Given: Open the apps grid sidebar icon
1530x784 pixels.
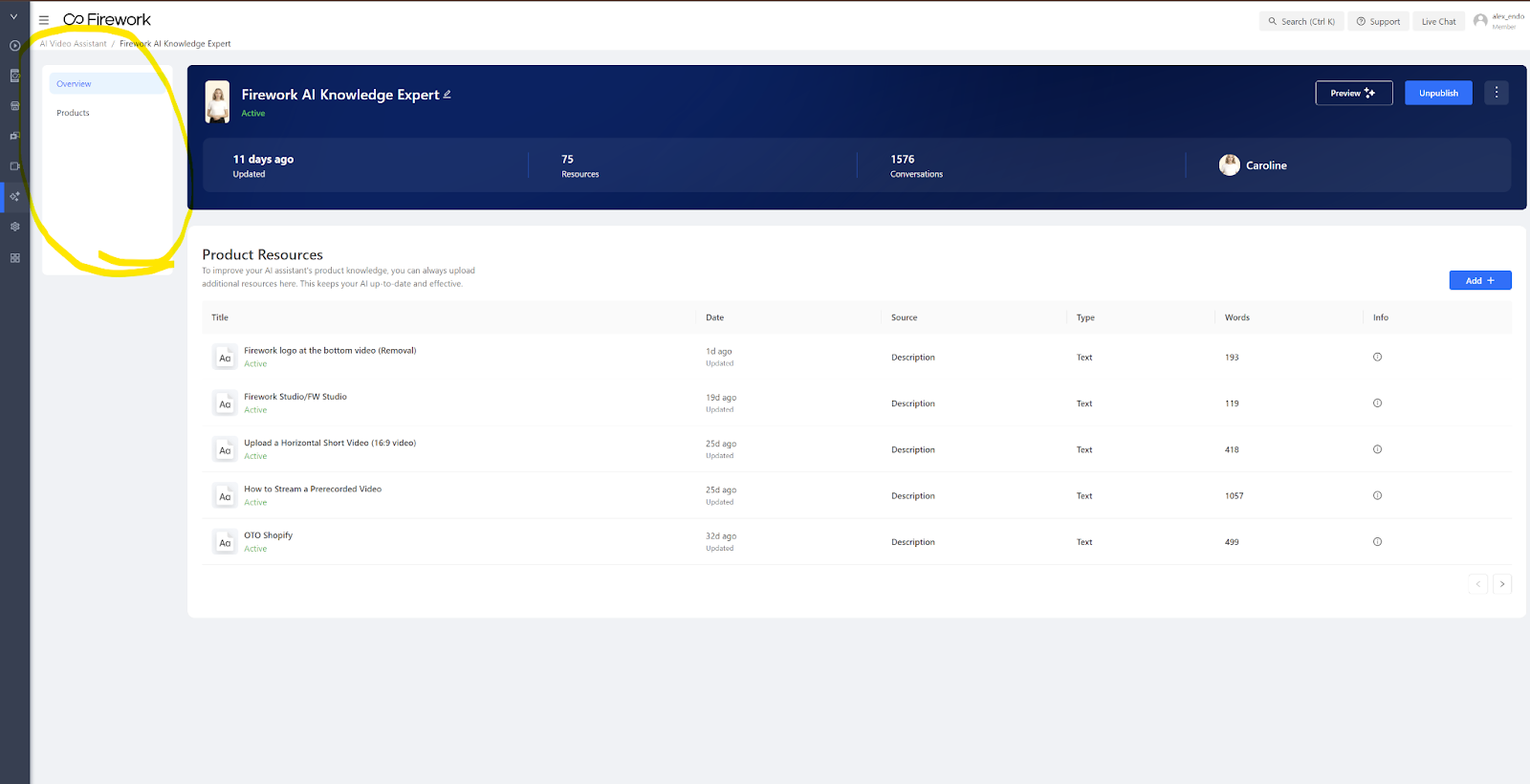Looking at the screenshot, I should [x=14, y=258].
